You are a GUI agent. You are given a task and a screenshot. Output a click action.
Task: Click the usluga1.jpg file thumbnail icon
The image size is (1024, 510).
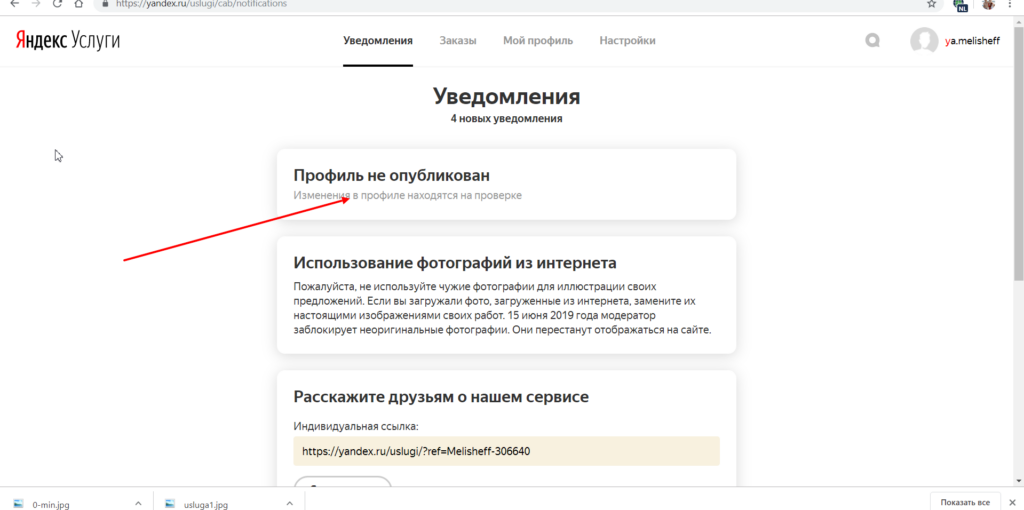tap(170, 503)
